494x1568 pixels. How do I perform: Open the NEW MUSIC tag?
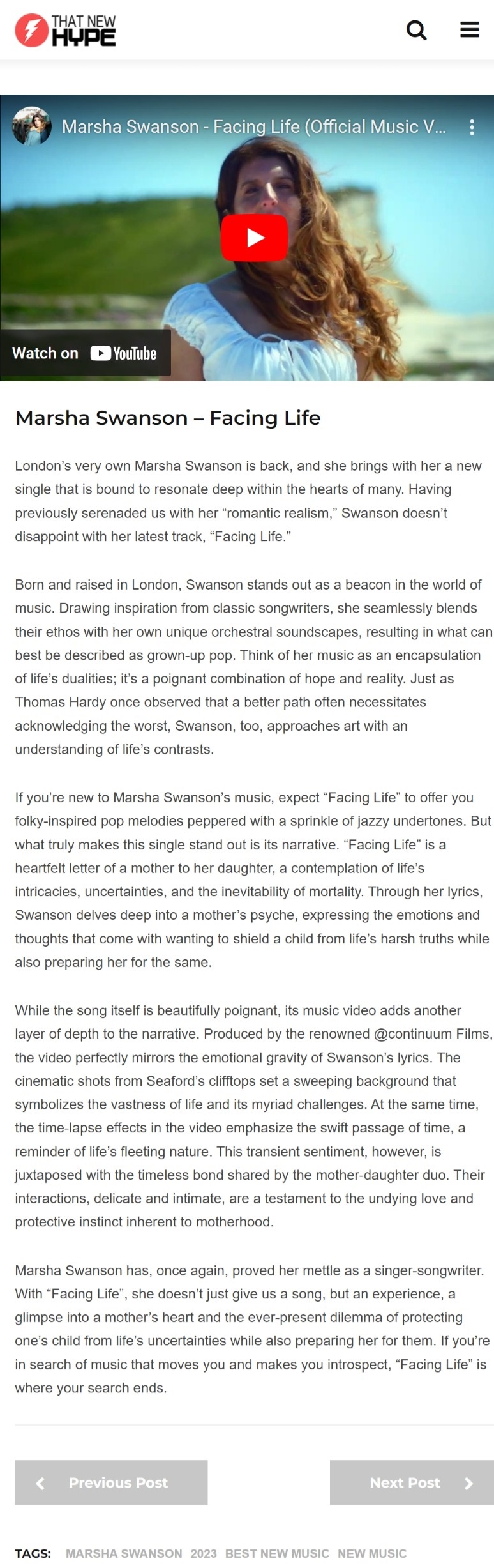[x=372, y=1553]
